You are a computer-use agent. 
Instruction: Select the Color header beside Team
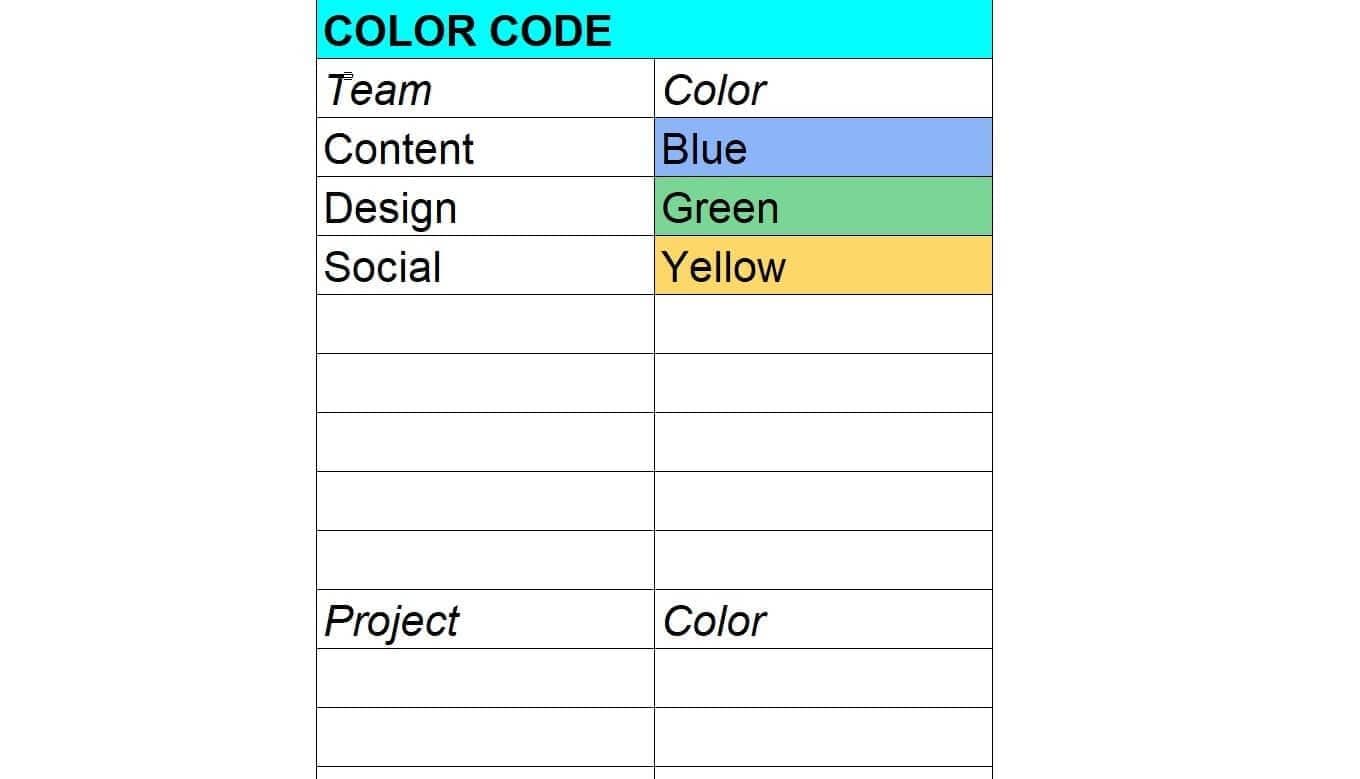click(x=823, y=89)
